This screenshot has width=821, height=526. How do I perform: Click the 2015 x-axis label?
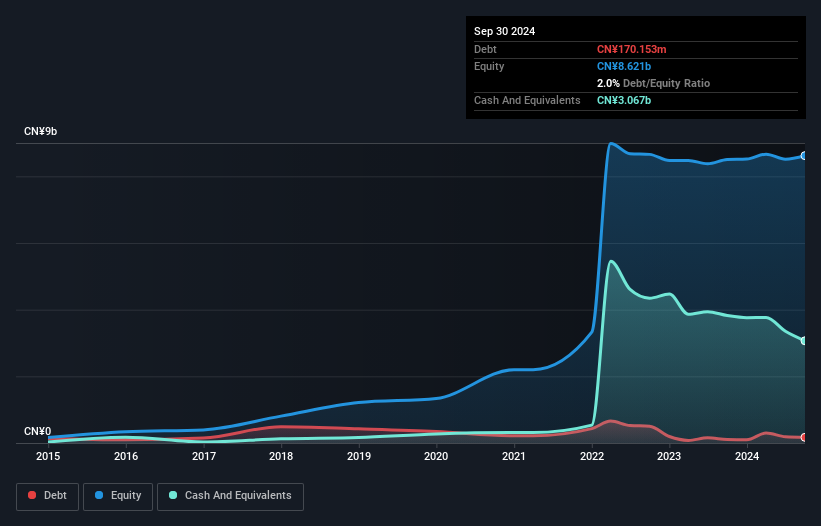pos(48,456)
